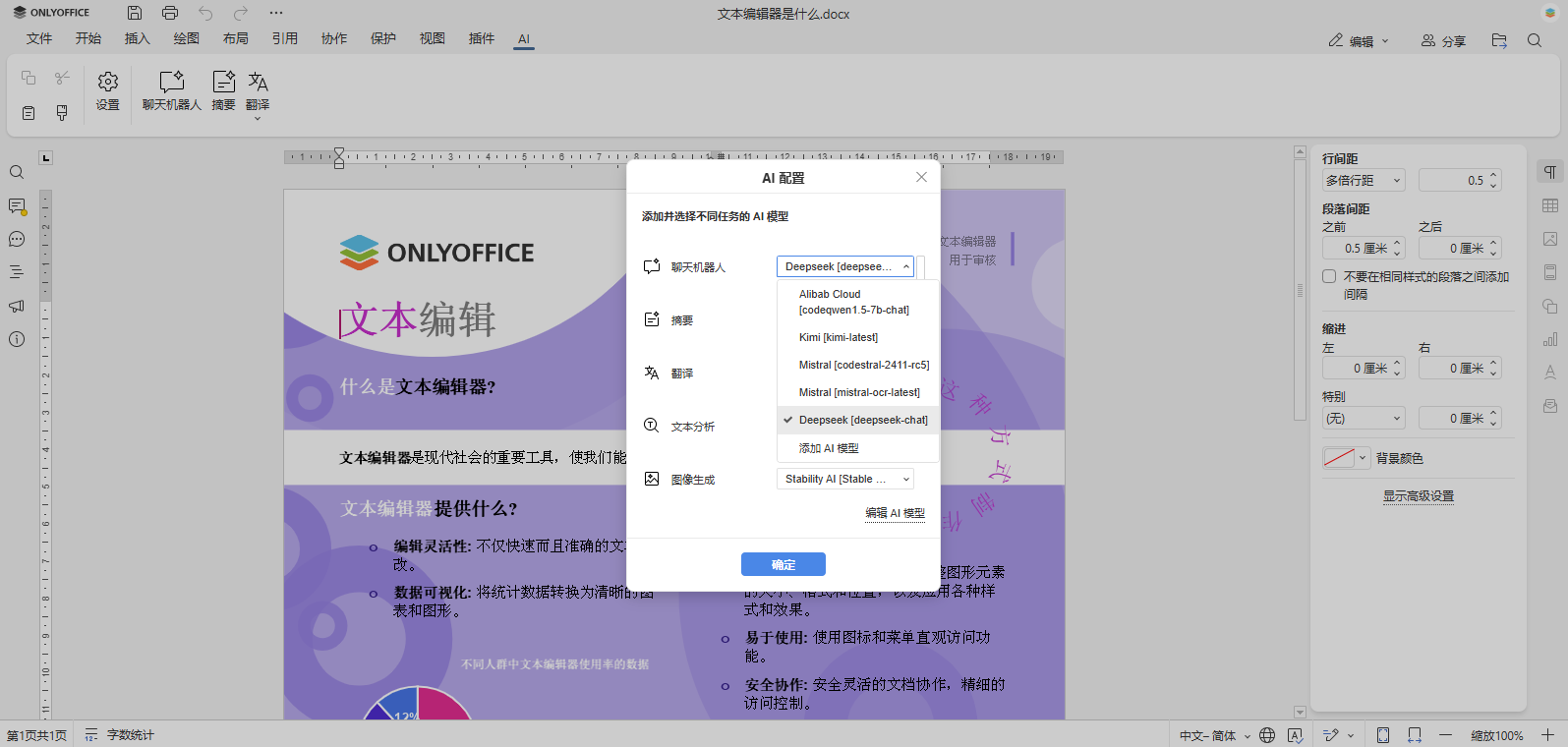The height and width of the screenshot is (747, 1568).
Task: Open the search panel in left sidebar
Action: [x=17, y=172]
